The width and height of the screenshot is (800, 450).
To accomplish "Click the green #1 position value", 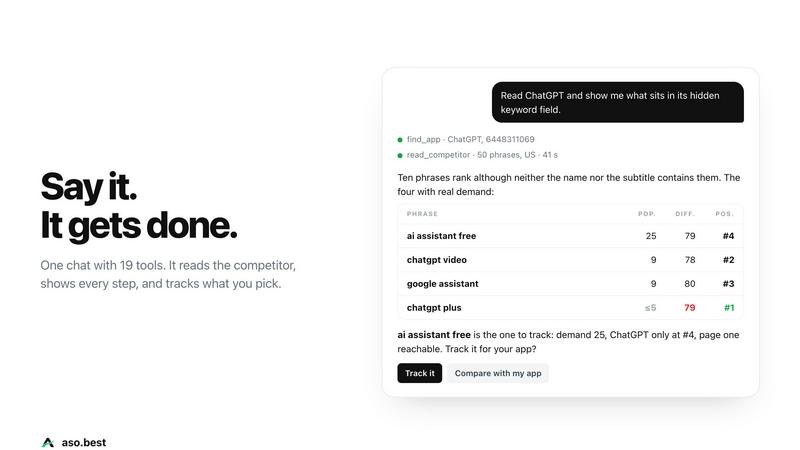I will click(x=729, y=308).
